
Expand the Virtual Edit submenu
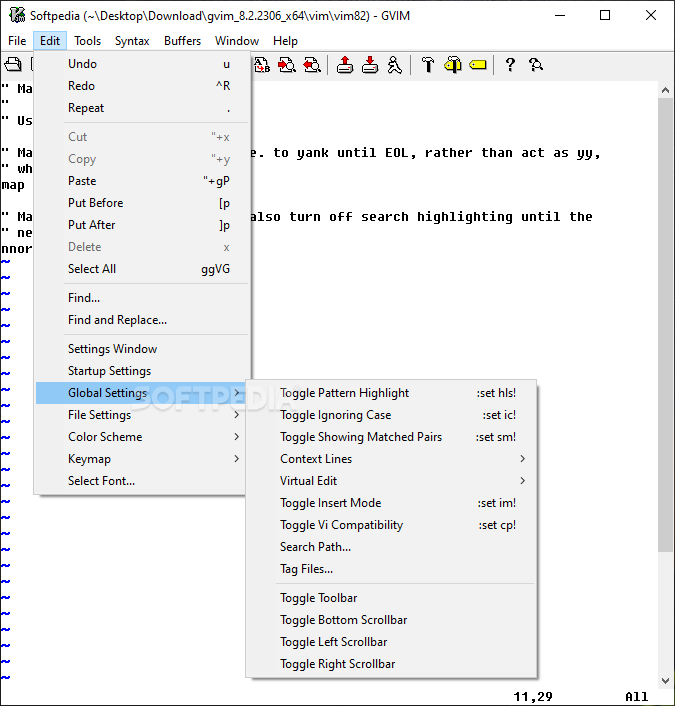[x=391, y=481]
